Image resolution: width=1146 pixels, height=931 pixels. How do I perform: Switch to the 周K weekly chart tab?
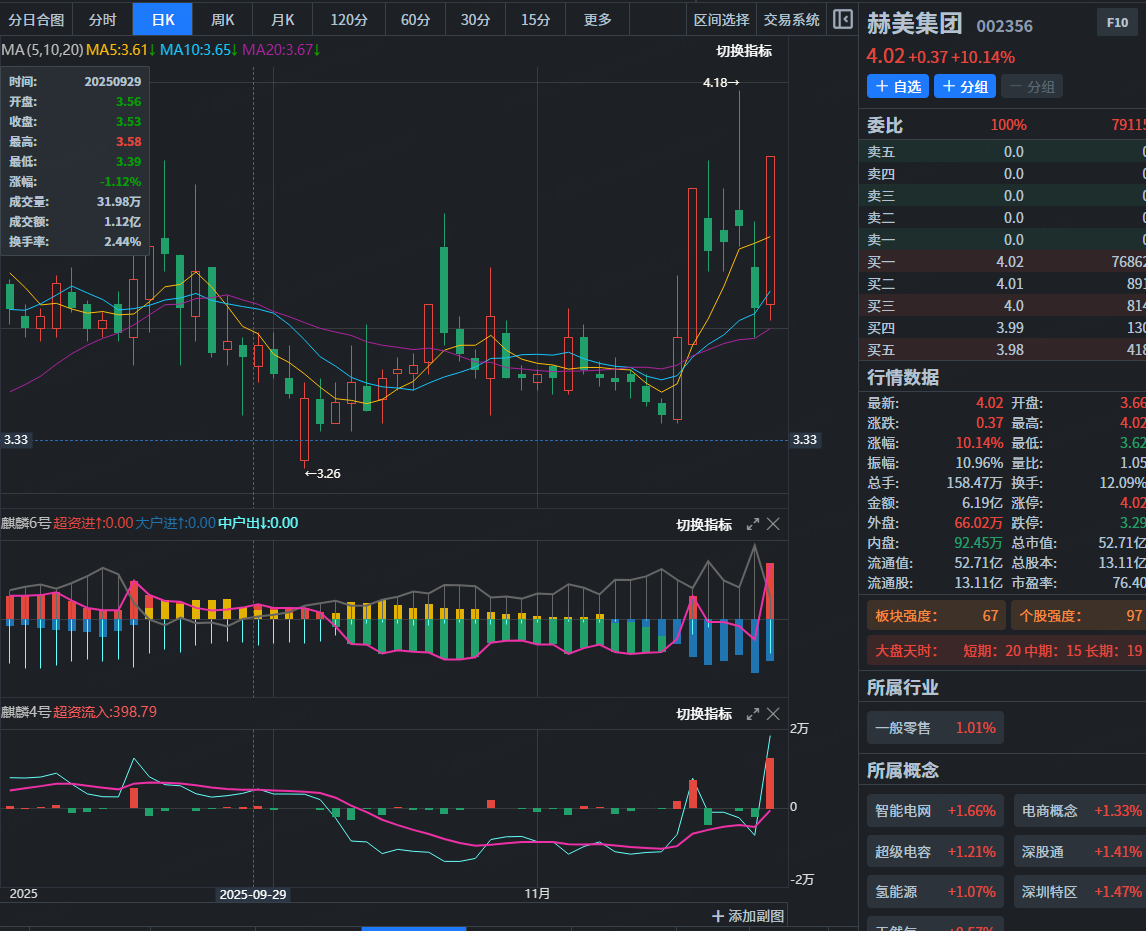coord(222,19)
